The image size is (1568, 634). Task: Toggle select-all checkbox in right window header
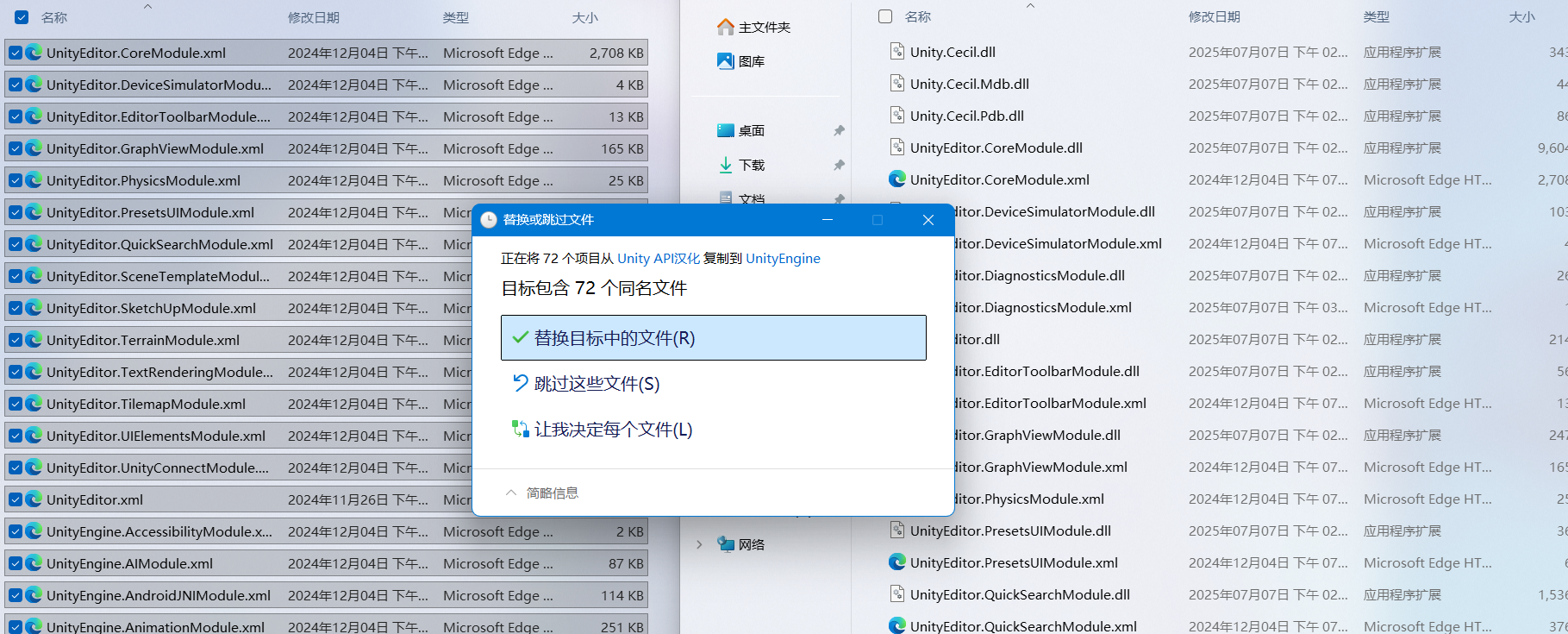point(885,16)
